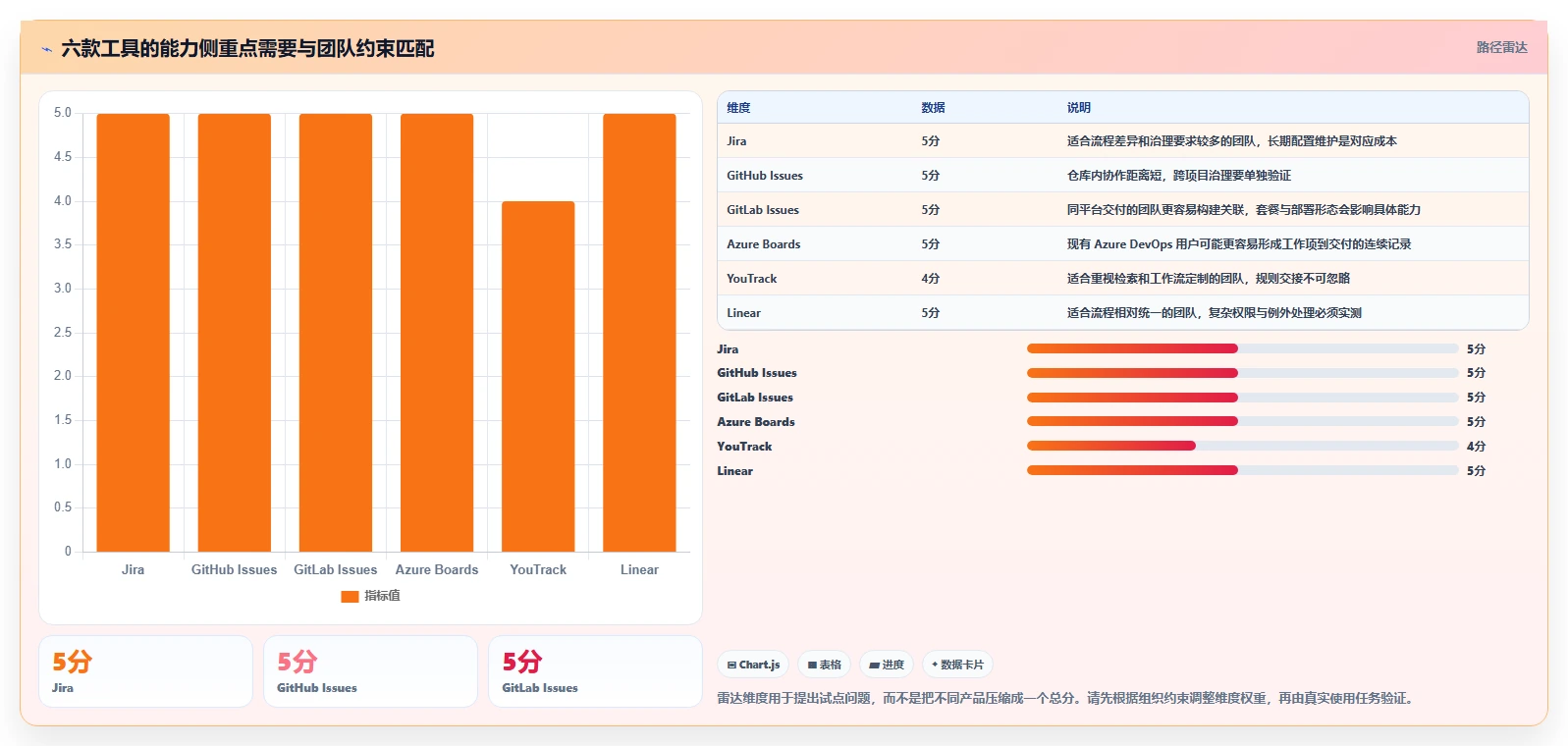
Task: Click the Linear progress bar
Action: click(x=1242, y=470)
